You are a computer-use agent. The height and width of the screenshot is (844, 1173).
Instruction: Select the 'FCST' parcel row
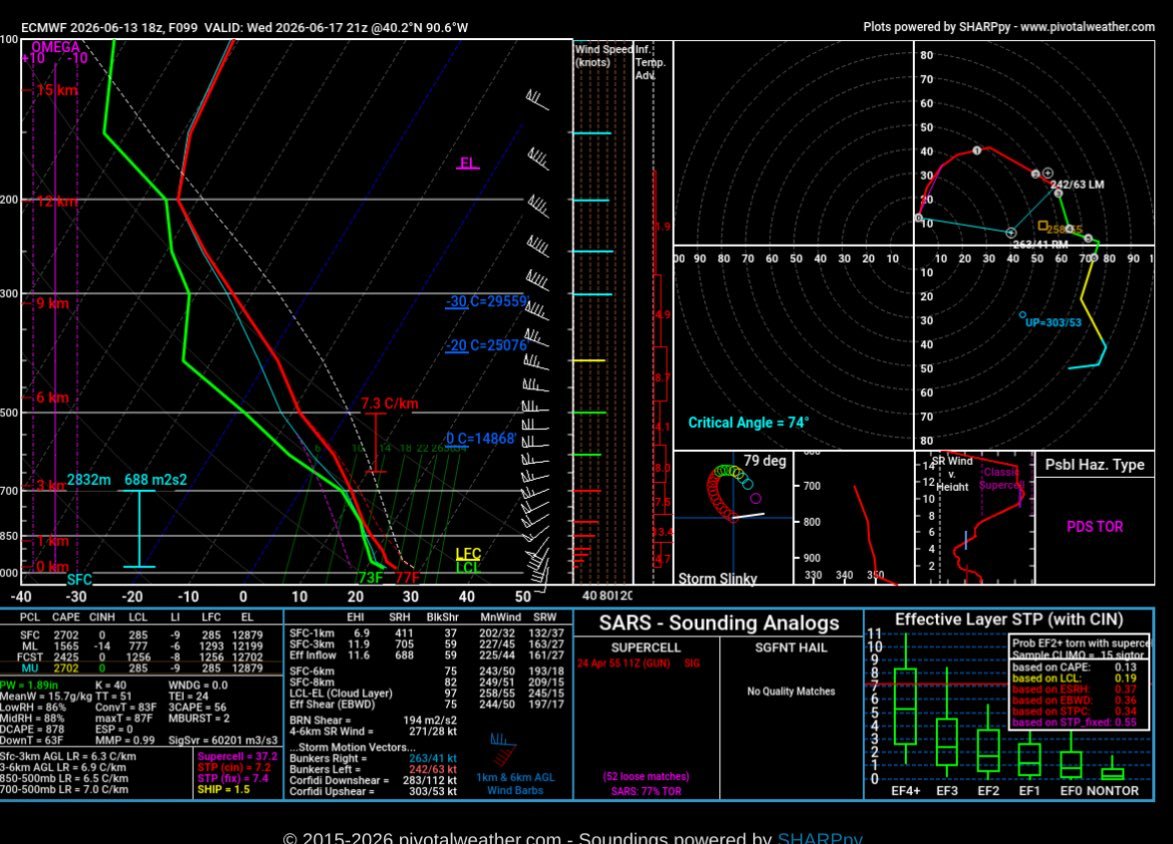(142, 657)
